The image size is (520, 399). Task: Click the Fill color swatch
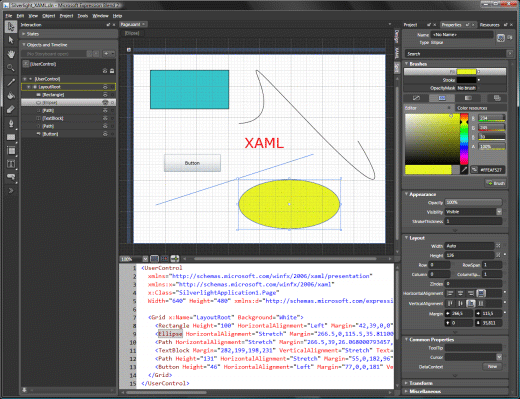466,72
